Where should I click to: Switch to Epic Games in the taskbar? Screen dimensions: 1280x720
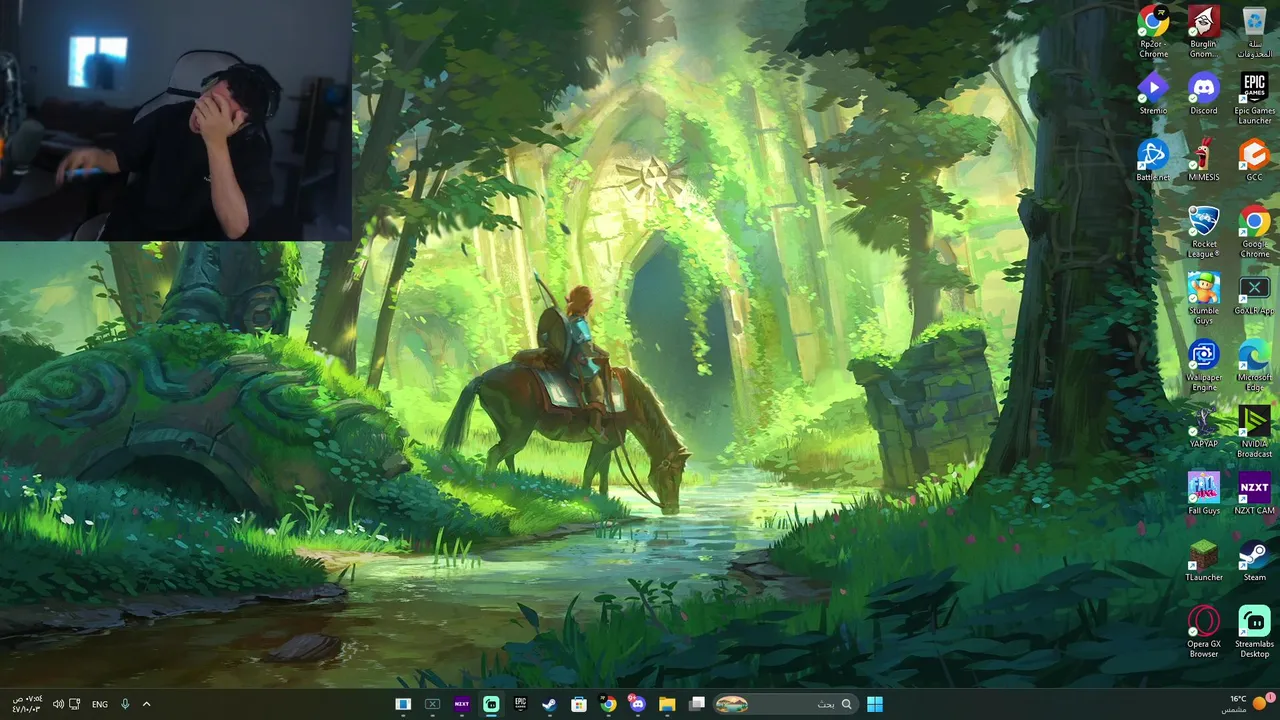click(520, 704)
